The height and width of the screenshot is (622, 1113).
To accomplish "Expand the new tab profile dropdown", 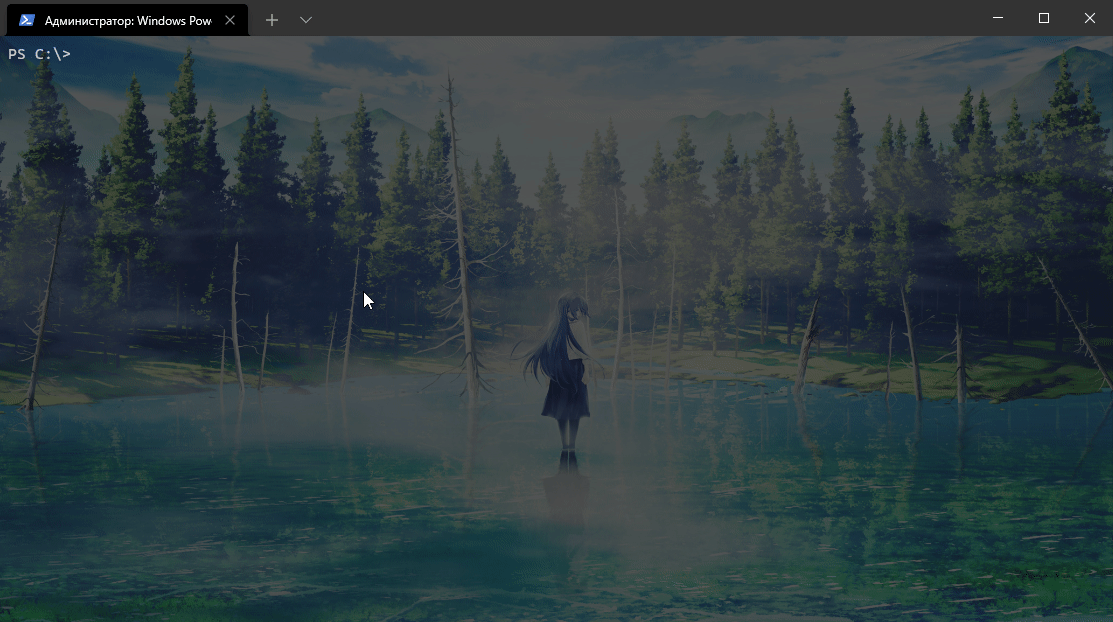I will [306, 20].
